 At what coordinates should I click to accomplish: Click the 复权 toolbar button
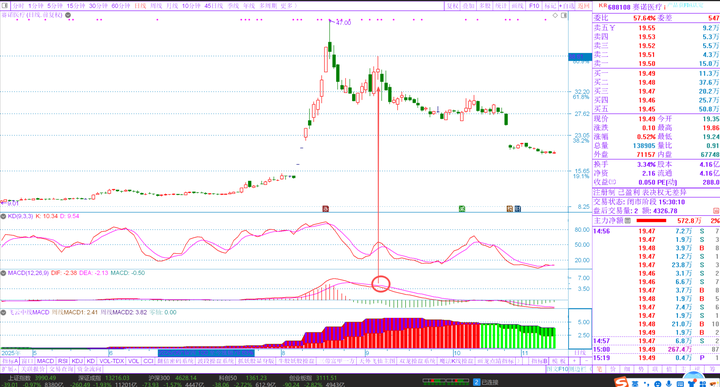point(453,6)
